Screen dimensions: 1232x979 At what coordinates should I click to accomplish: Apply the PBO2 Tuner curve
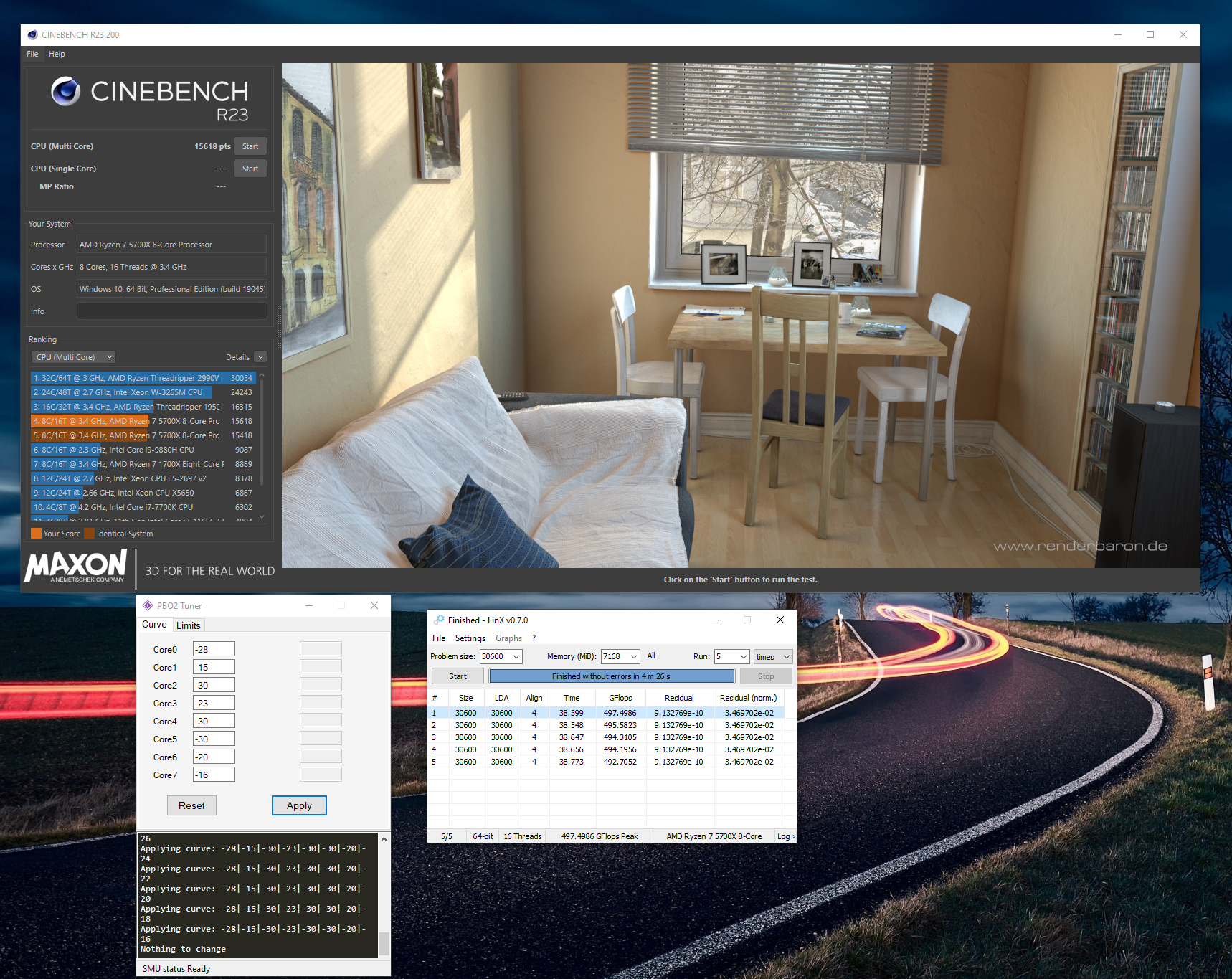299,805
